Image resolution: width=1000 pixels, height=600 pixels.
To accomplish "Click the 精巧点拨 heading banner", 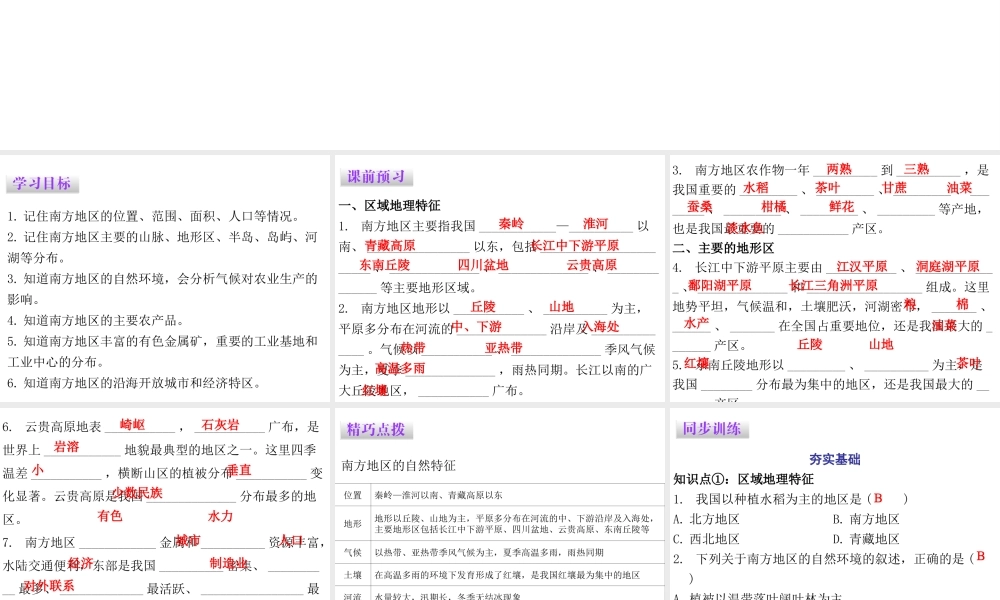I will tap(376, 430).
